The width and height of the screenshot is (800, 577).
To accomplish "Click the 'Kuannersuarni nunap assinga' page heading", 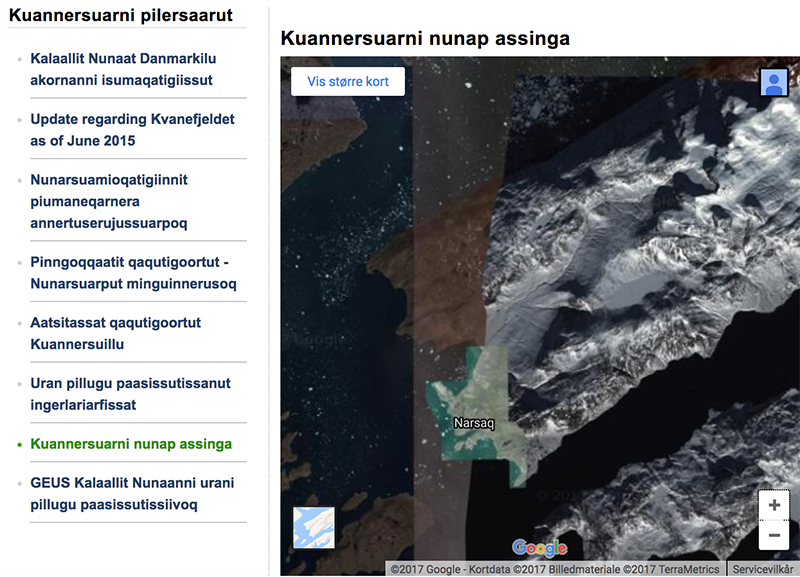I will point(425,39).
